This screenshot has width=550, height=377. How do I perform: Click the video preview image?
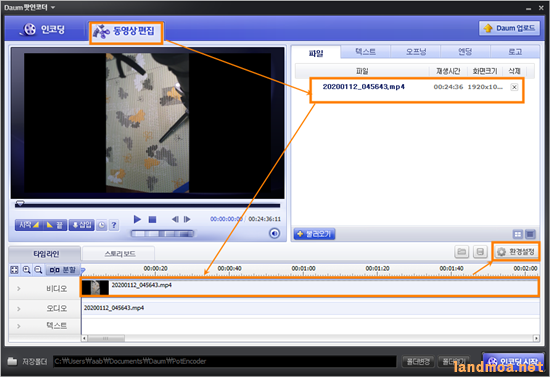[x=147, y=123]
